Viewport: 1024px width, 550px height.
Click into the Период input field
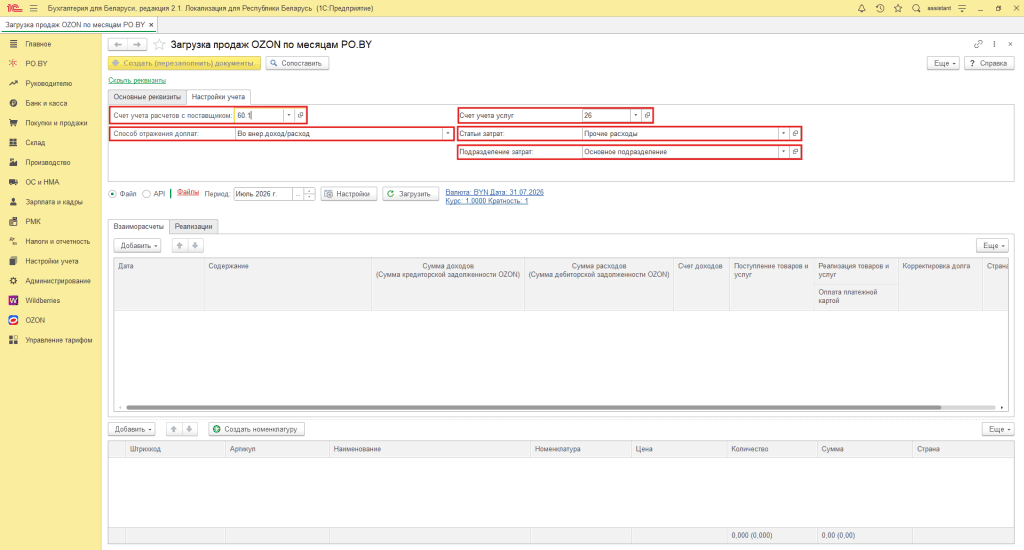tap(263, 194)
